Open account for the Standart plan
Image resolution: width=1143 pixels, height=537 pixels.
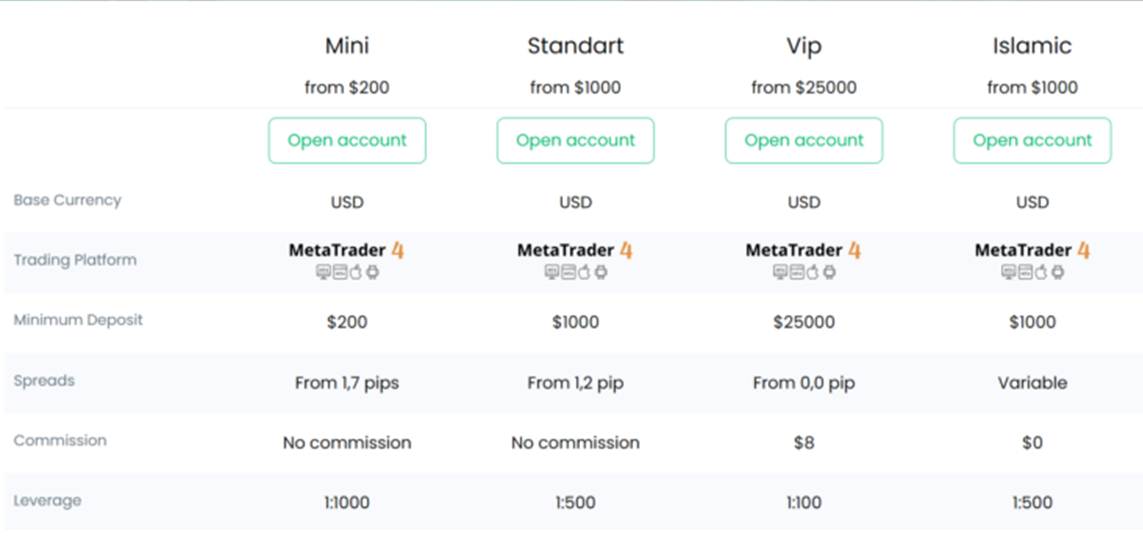(575, 141)
